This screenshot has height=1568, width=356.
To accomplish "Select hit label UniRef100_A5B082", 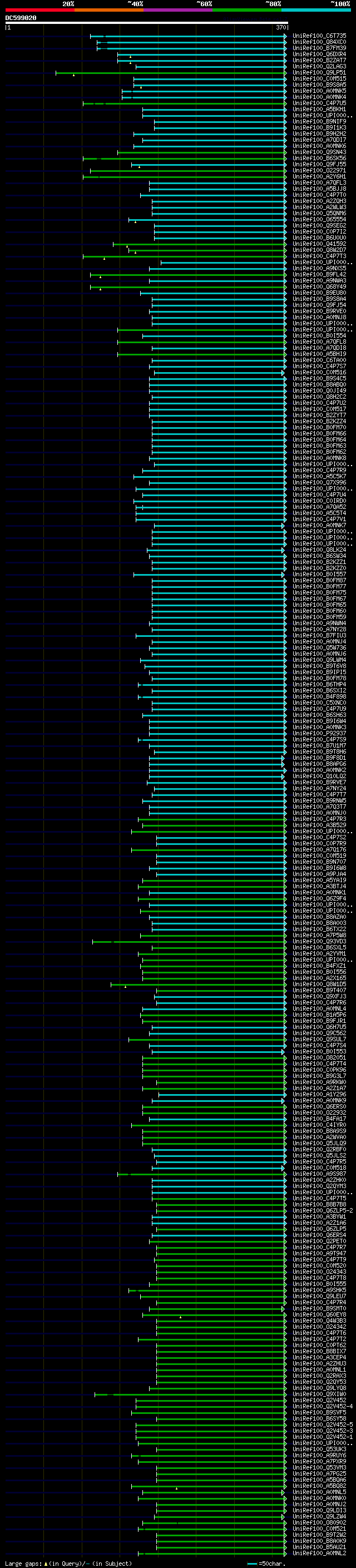I will coord(319,1486).
